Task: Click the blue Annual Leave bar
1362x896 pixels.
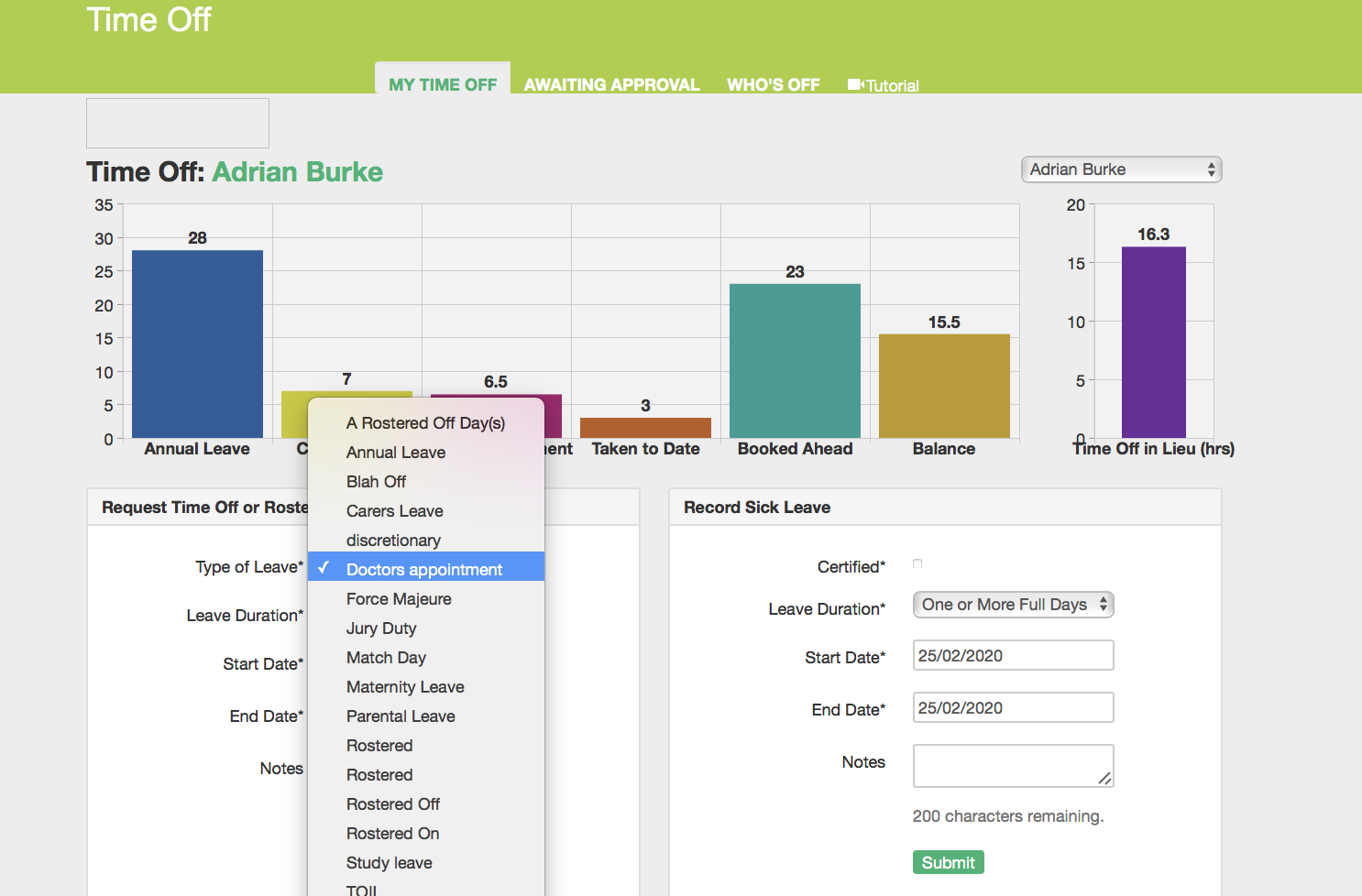Action: [197, 344]
